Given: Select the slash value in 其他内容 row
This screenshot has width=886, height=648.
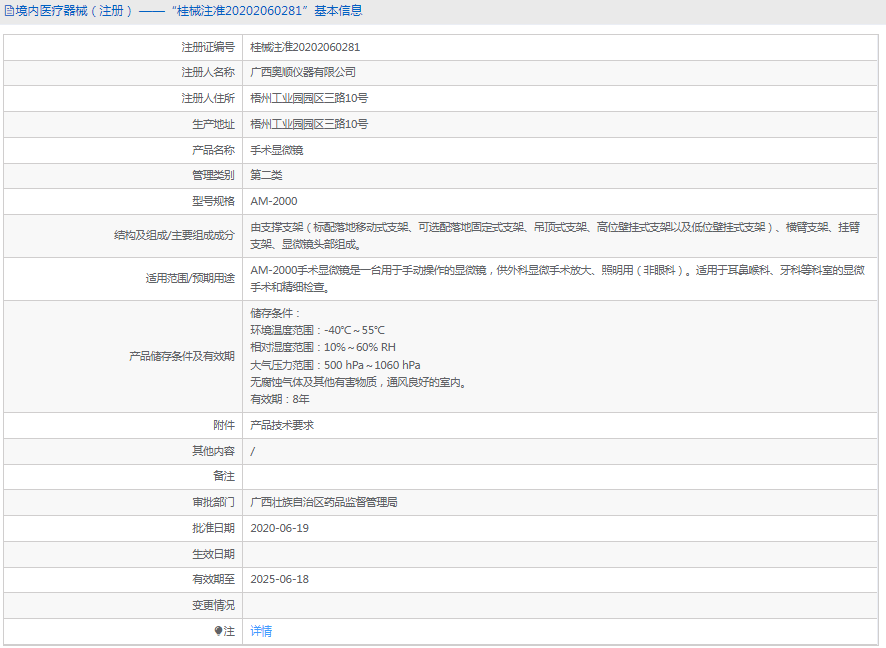Looking at the screenshot, I should (x=253, y=451).
